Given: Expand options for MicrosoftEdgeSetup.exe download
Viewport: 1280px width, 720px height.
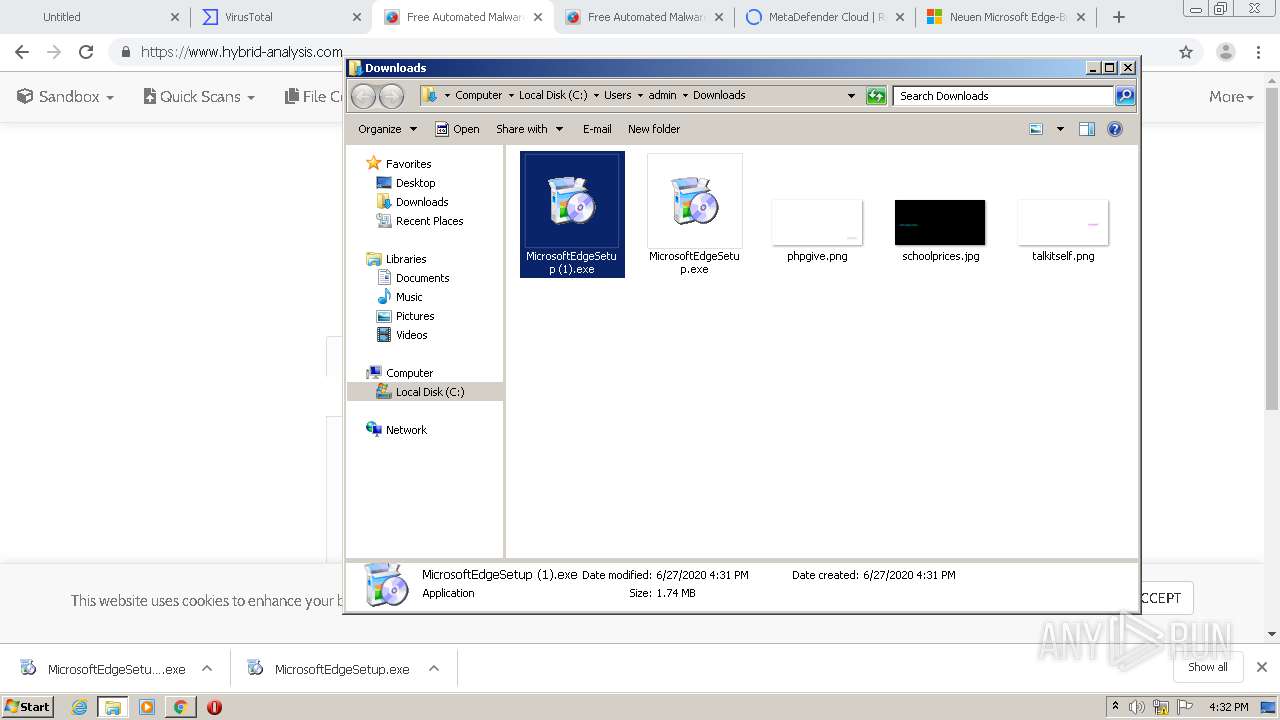Looking at the screenshot, I should [x=434, y=668].
